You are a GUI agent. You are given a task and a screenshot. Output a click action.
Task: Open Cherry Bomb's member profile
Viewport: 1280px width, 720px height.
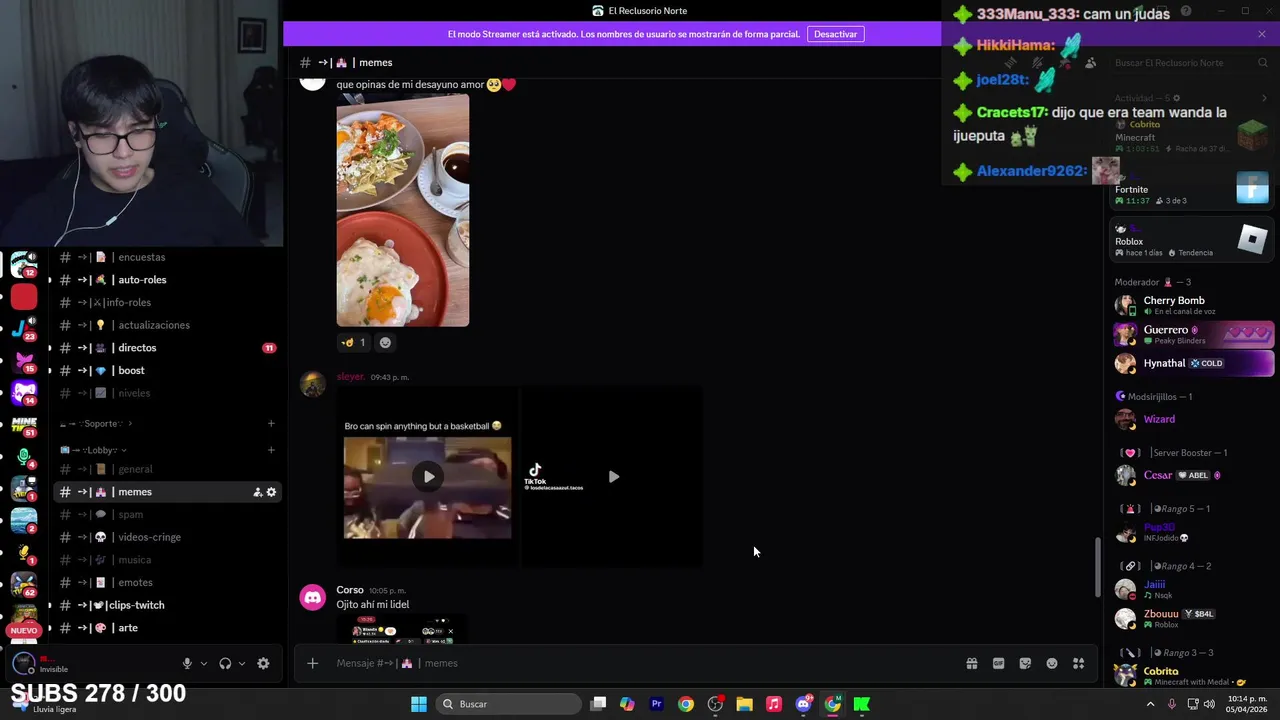[1194, 305]
